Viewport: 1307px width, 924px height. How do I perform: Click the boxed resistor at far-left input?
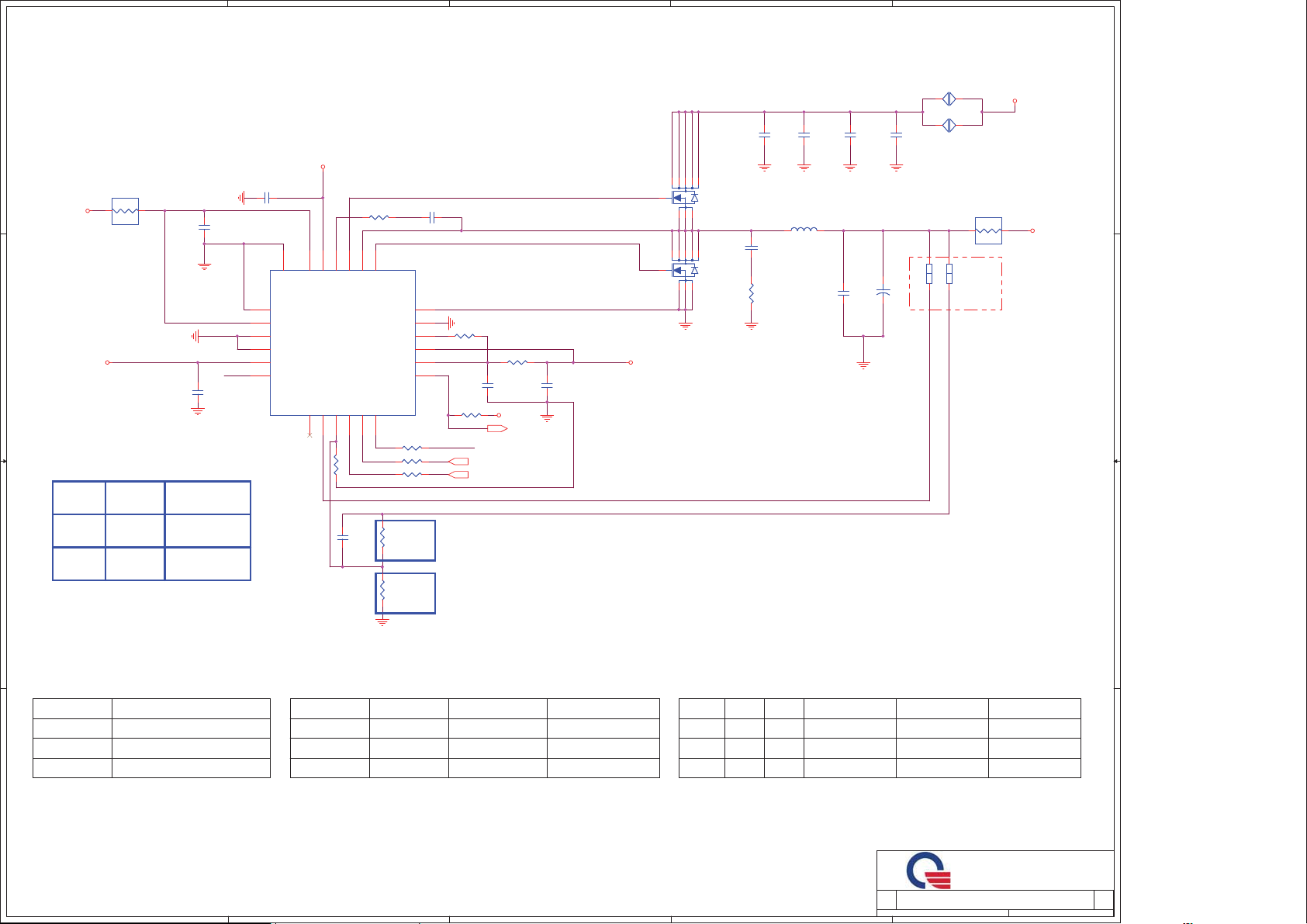[125, 211]
